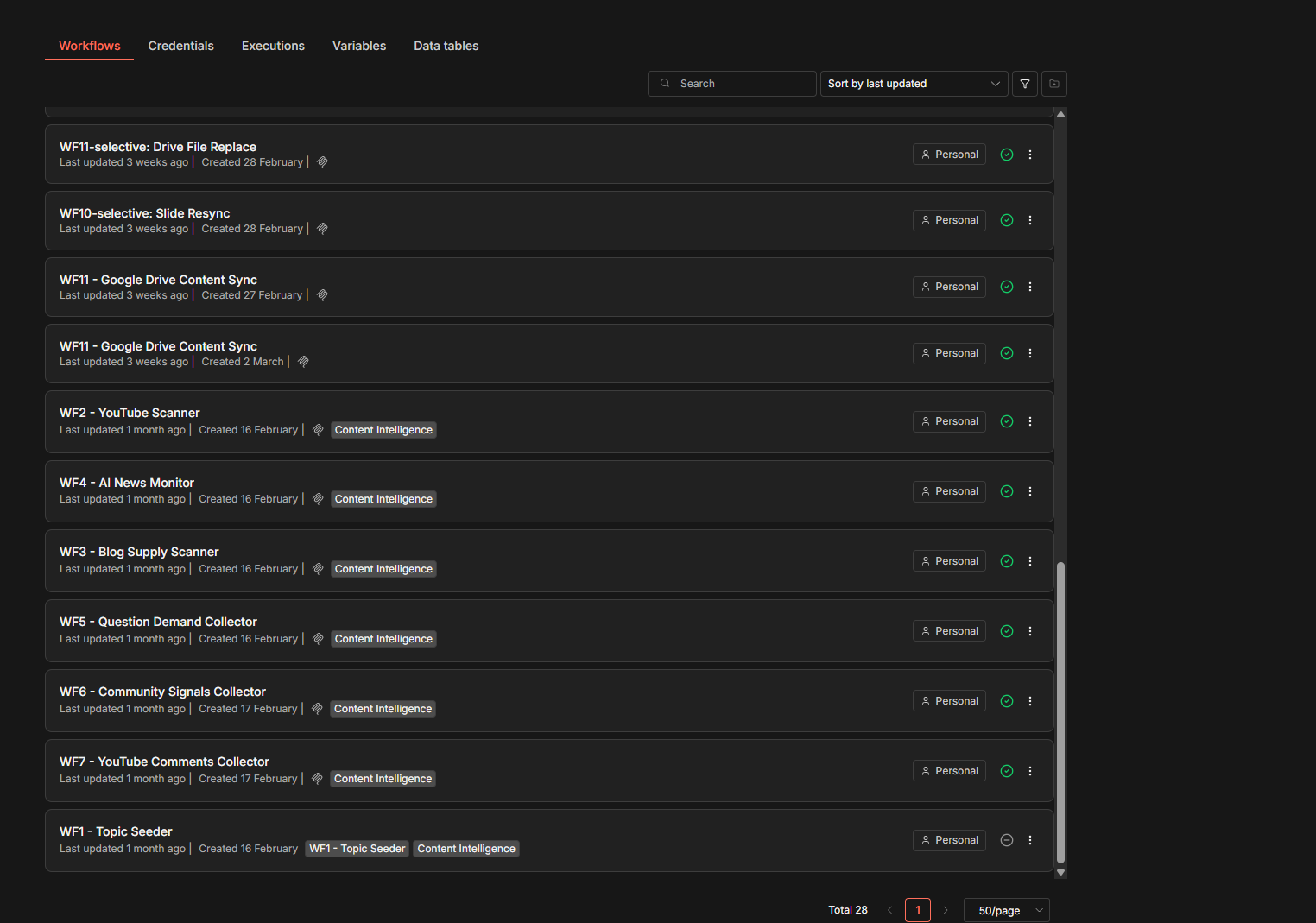The height and width of the screenshot is (923, 1316).
Task: Open the Sort by last updated dropdown
Action: (x=913, y=83)
